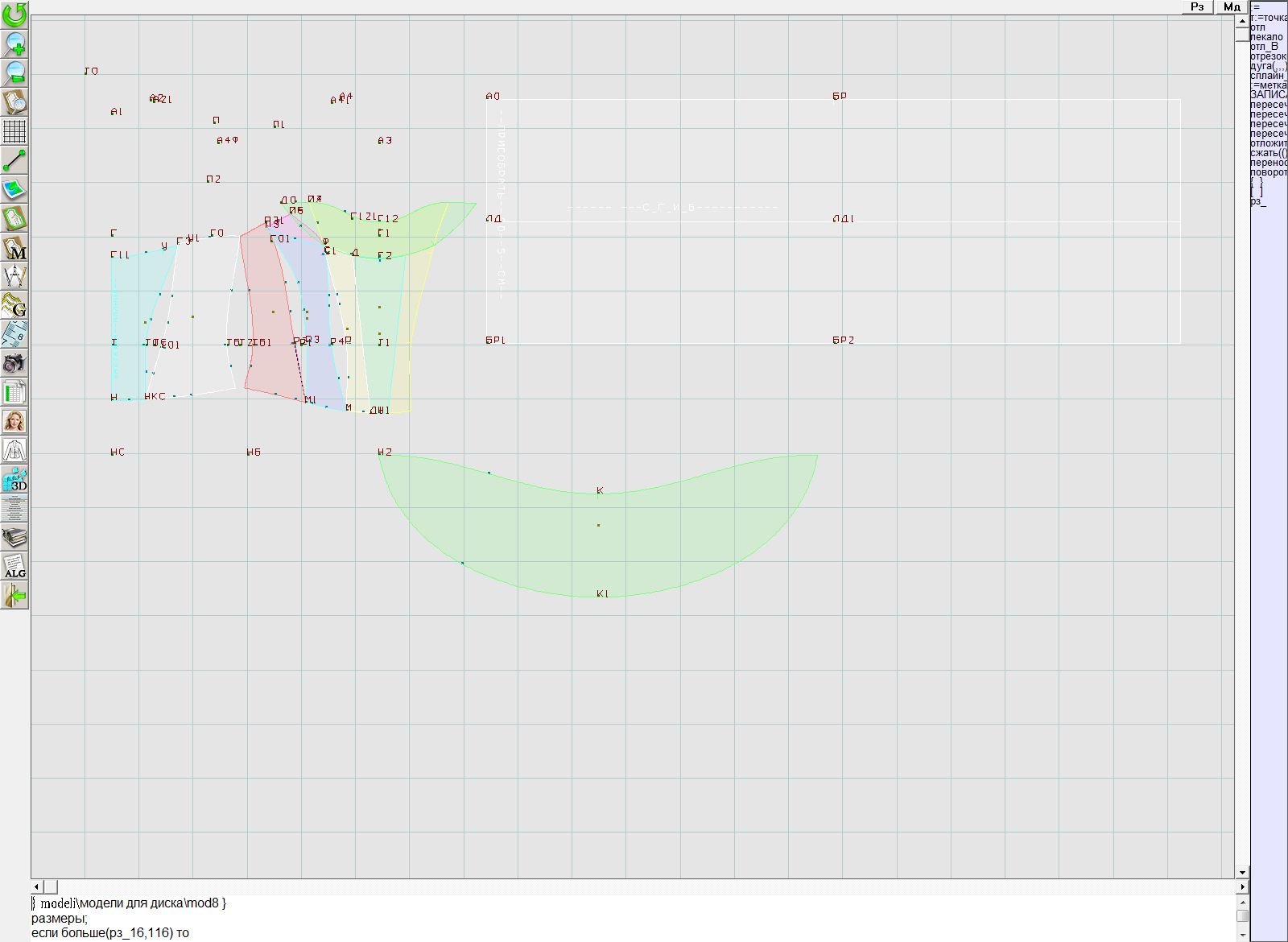
Task: Open the camera snapshot tool
Action: pos(14,363)
